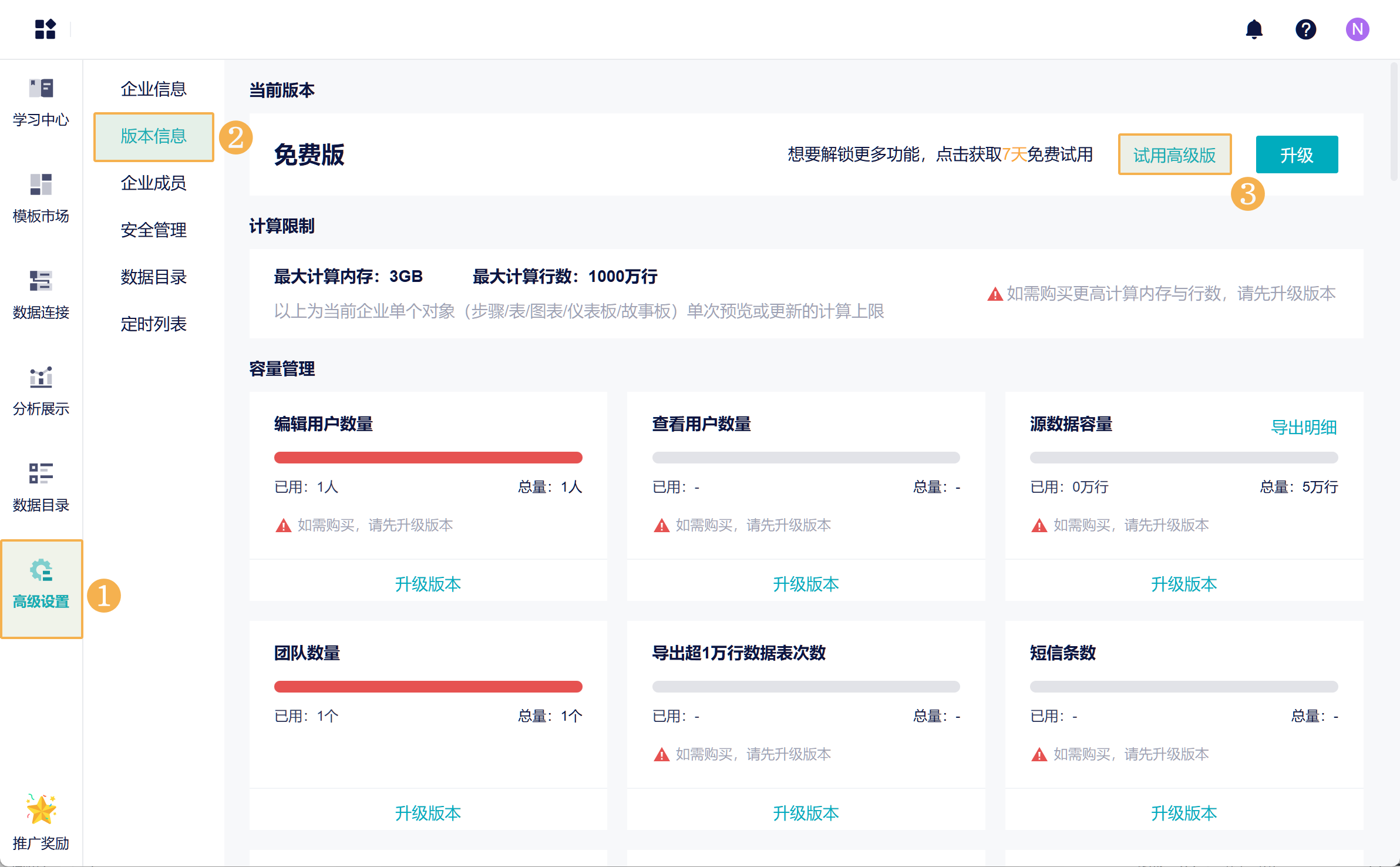Open the 安全管理 settings menu item
1400x867 pixels.
153,230
